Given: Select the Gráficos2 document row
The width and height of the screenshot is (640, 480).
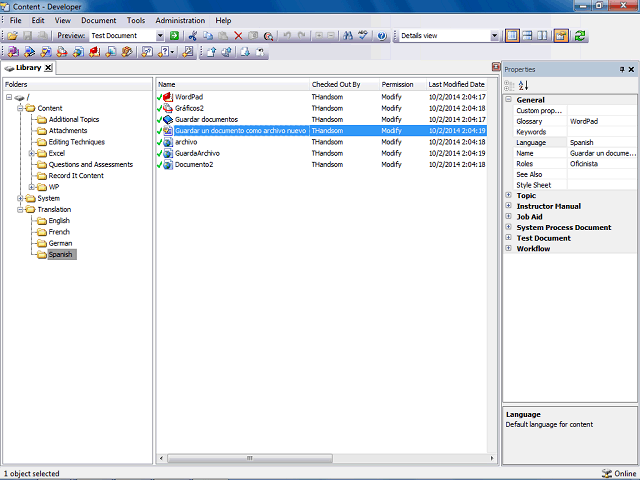Looking at the screenshot, I should [321, 108].
